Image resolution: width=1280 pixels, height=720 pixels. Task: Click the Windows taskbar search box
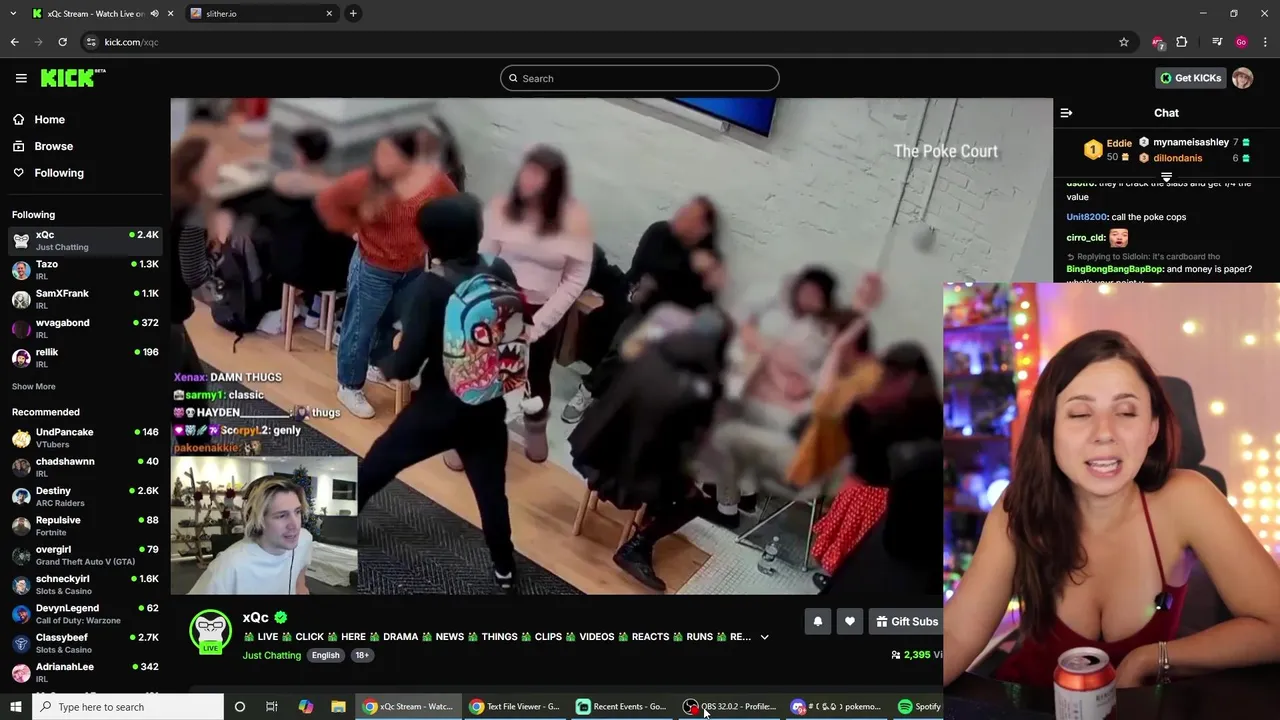tap(127, 707)
